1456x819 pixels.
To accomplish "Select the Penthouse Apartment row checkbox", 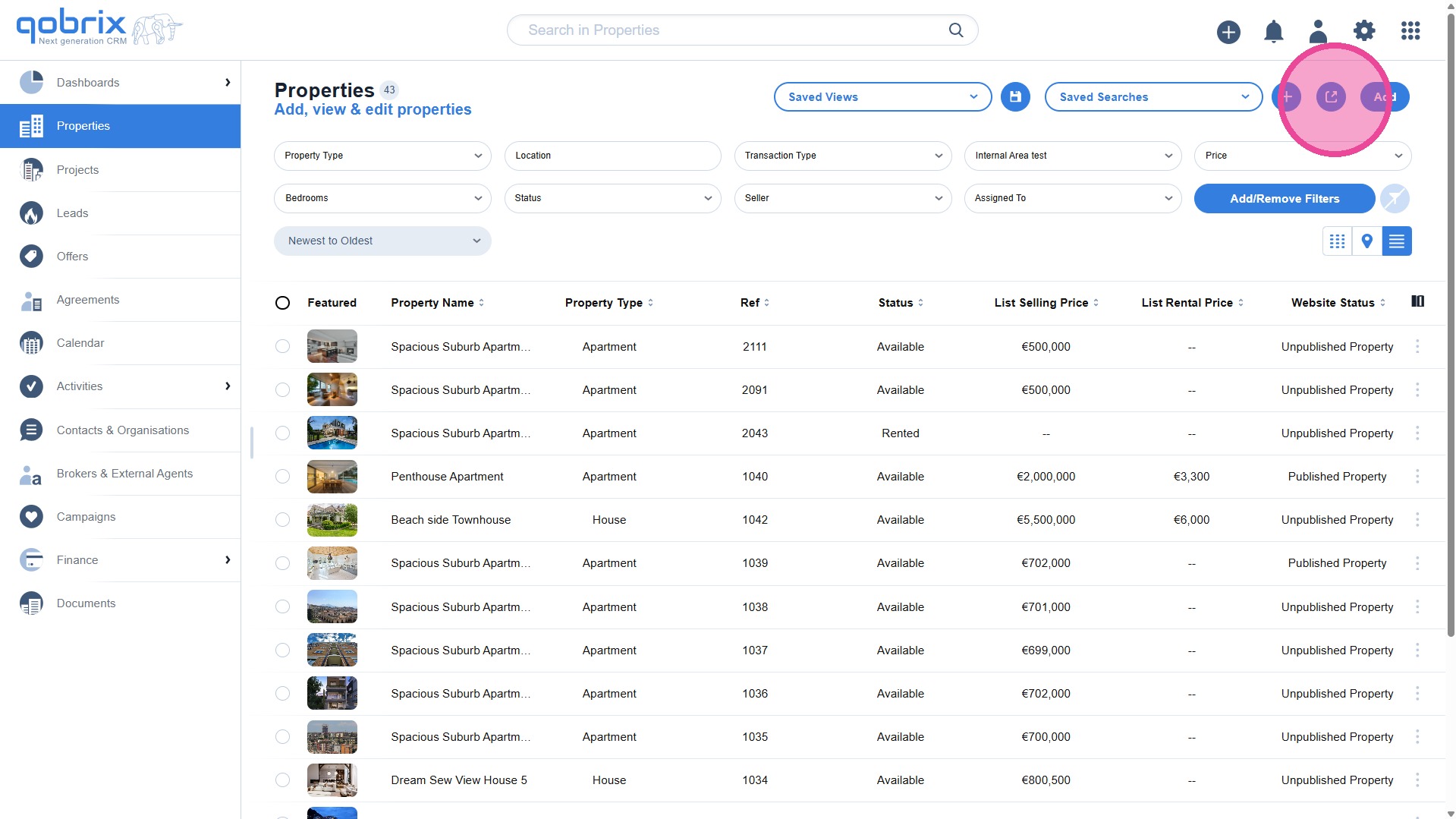I will pos(282,477).
